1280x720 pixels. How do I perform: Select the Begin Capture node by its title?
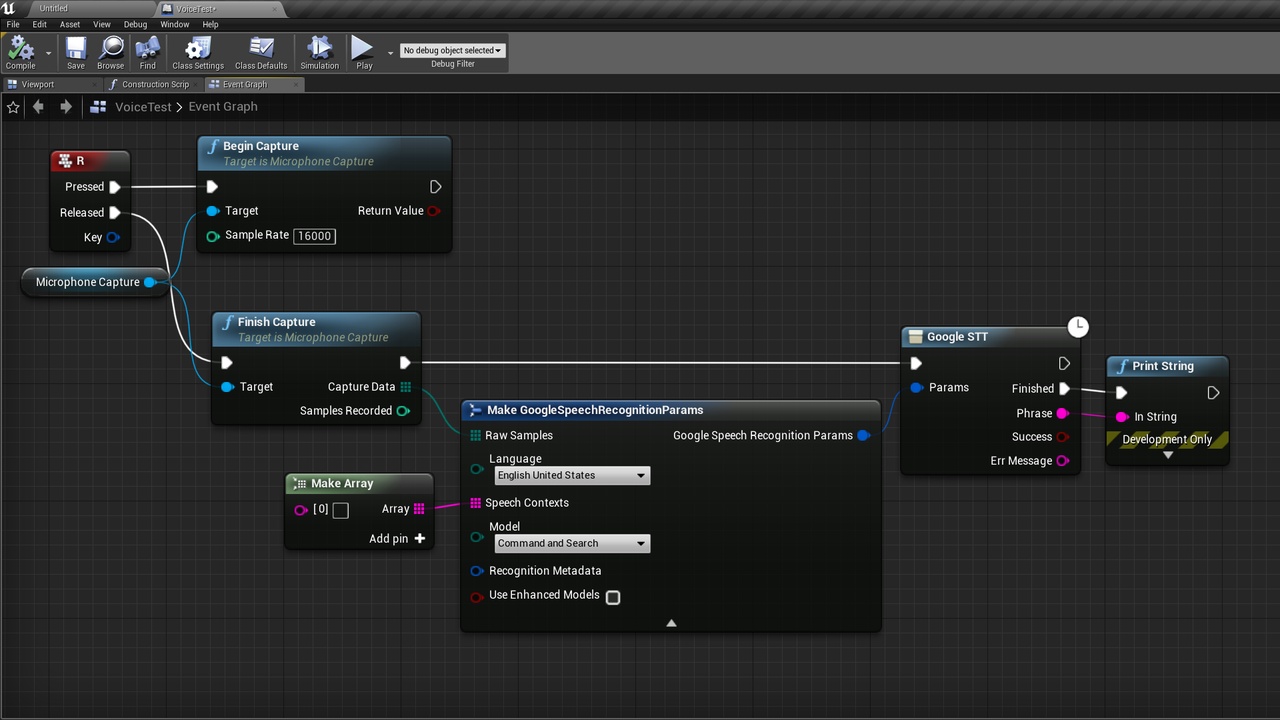pyautogui.click(x=261, y=146)
